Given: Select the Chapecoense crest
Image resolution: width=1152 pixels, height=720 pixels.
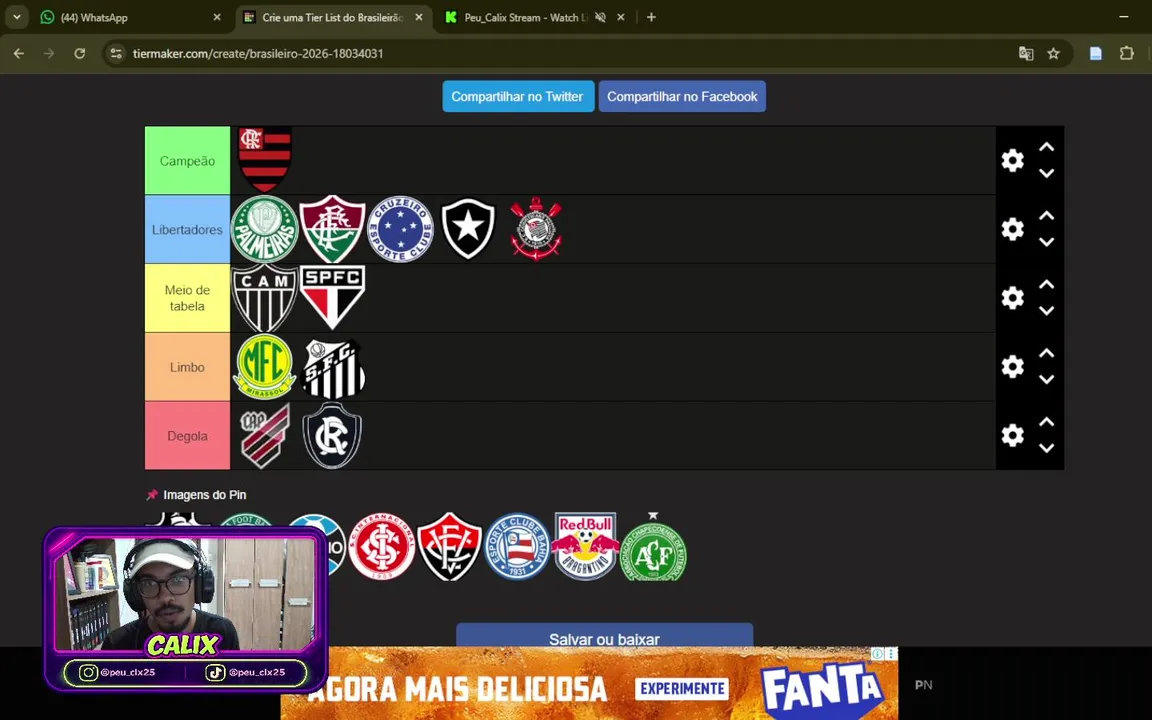Looking at the screenshot, I should pyautogui.click(x=653, y=548).
